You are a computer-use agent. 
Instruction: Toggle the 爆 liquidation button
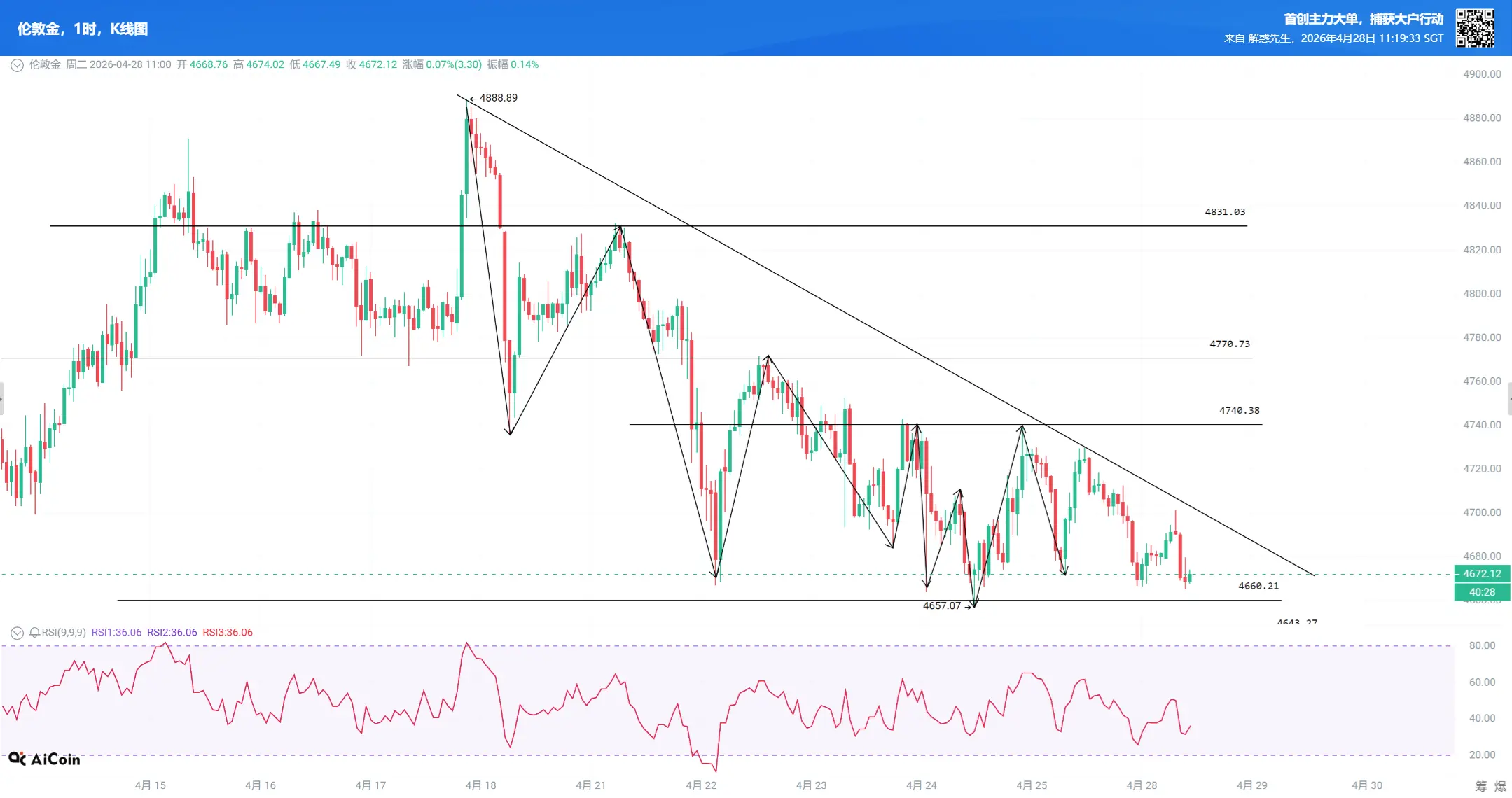click(x=1500, y=786)
